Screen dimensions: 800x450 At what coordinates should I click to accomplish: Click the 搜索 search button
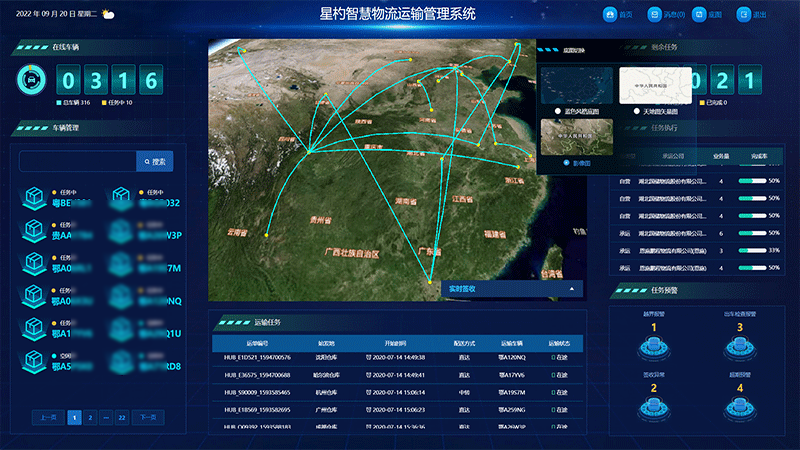(x=155, y=161)
